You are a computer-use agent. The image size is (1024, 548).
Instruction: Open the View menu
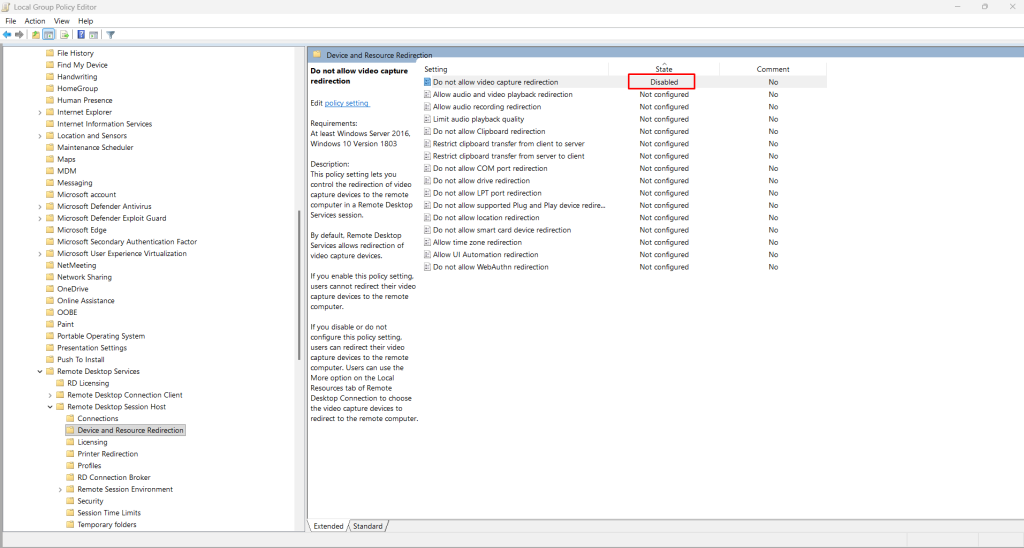point(61,21)
